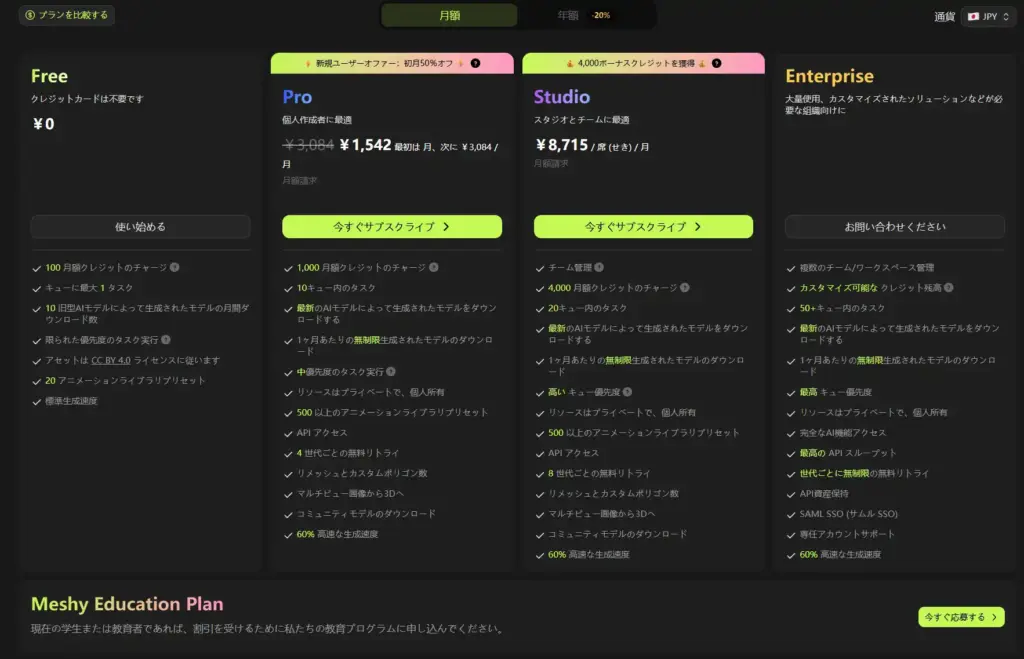Click info icon on Pro 50% off banner

(x=476, y=64)
